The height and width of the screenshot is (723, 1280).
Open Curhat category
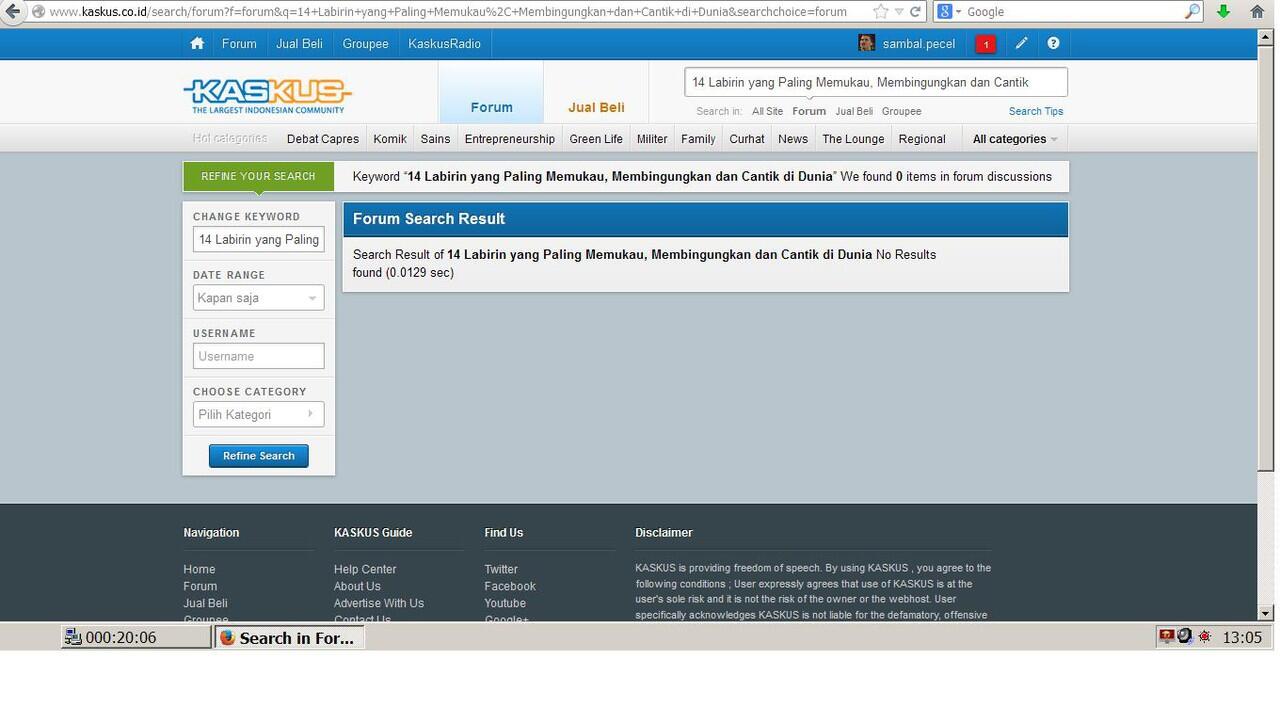pyautogui.click(x=747, y=139)
